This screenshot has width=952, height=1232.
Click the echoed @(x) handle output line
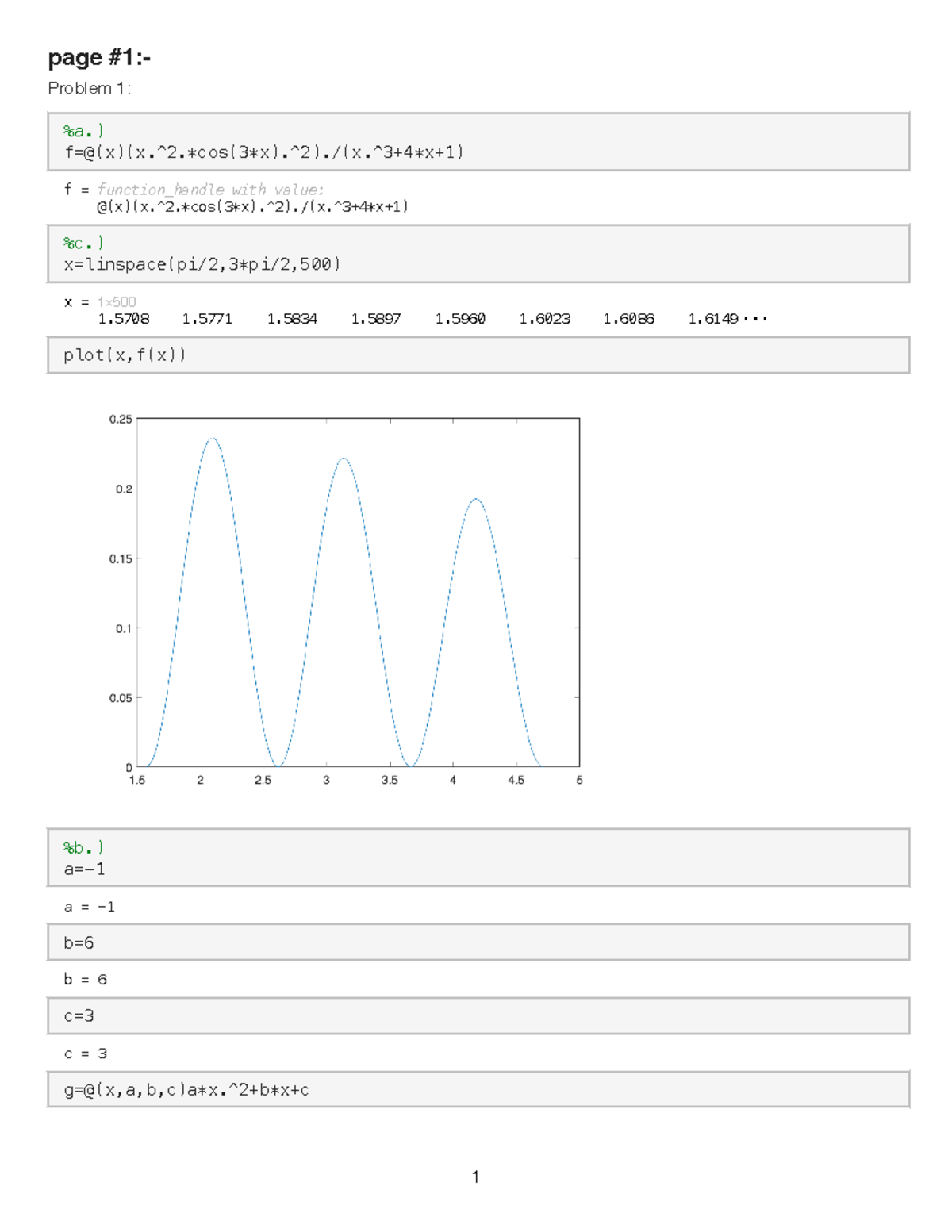point(252,207)
